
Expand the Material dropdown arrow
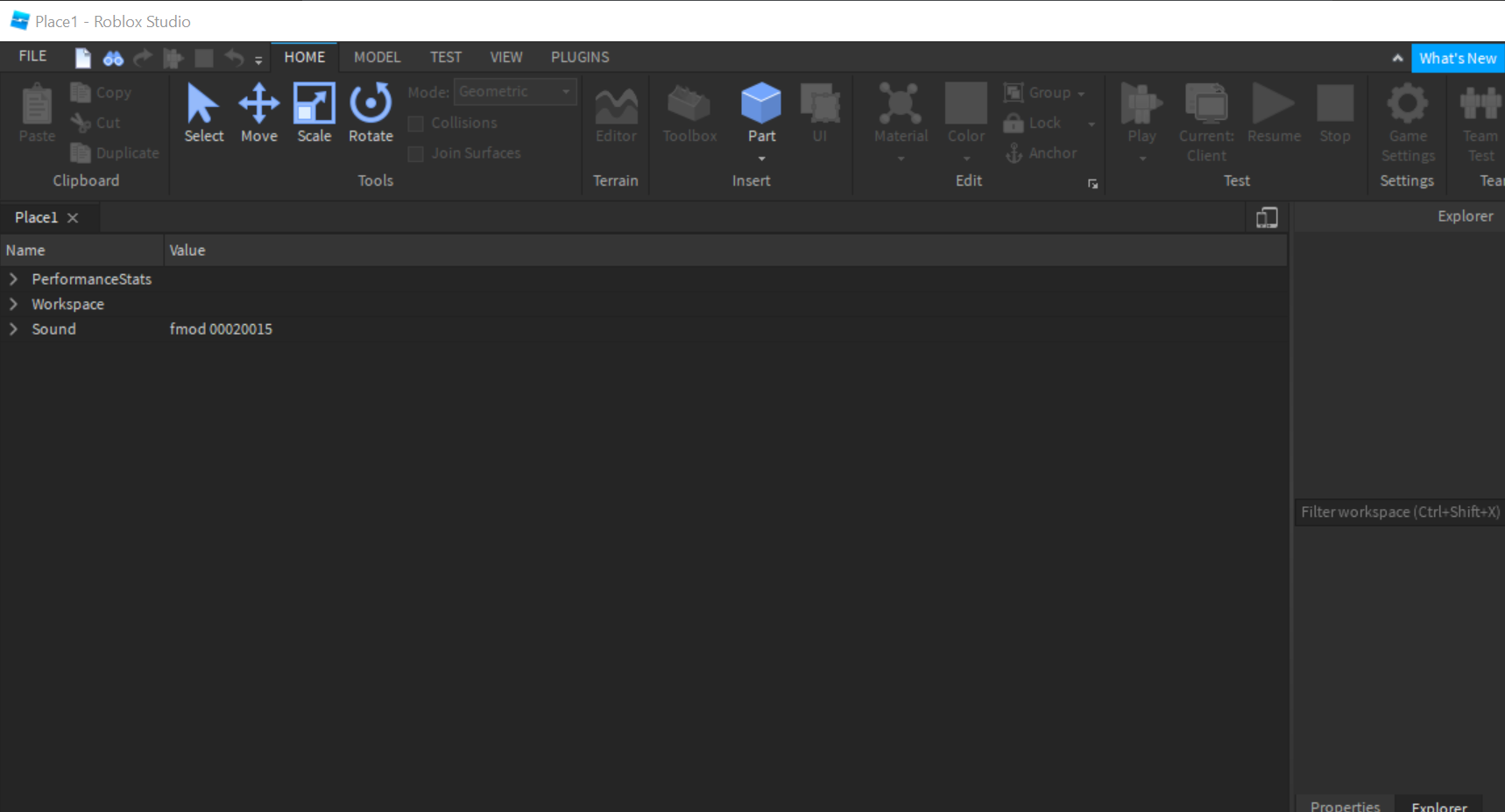(901, 159)
